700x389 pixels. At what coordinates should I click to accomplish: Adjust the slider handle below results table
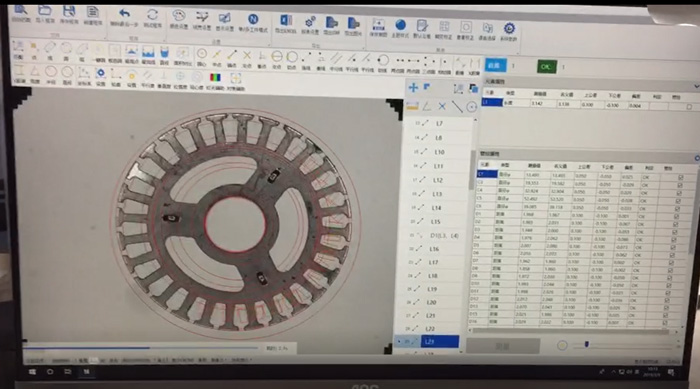(x=587, y=344)
